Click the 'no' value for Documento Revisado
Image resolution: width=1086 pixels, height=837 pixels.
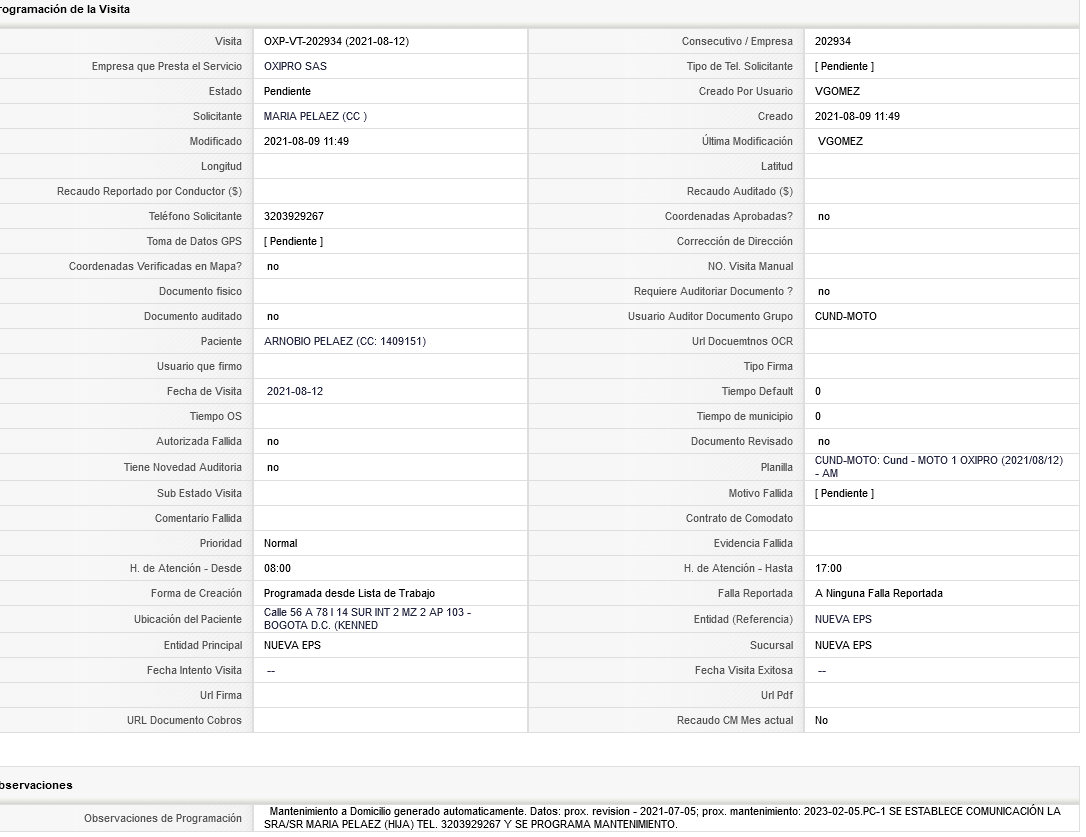pyautogui.click(x=824, y=441)
